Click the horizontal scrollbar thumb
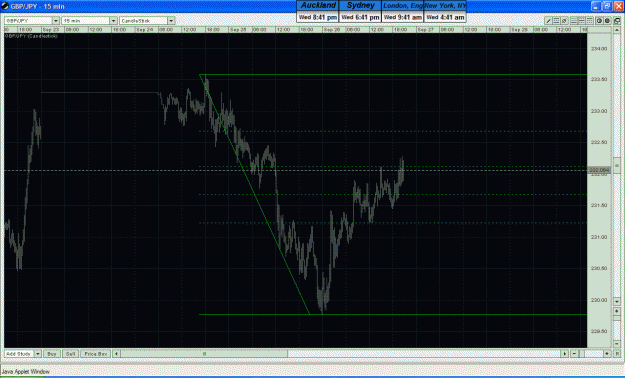 [x=204, y=354]
